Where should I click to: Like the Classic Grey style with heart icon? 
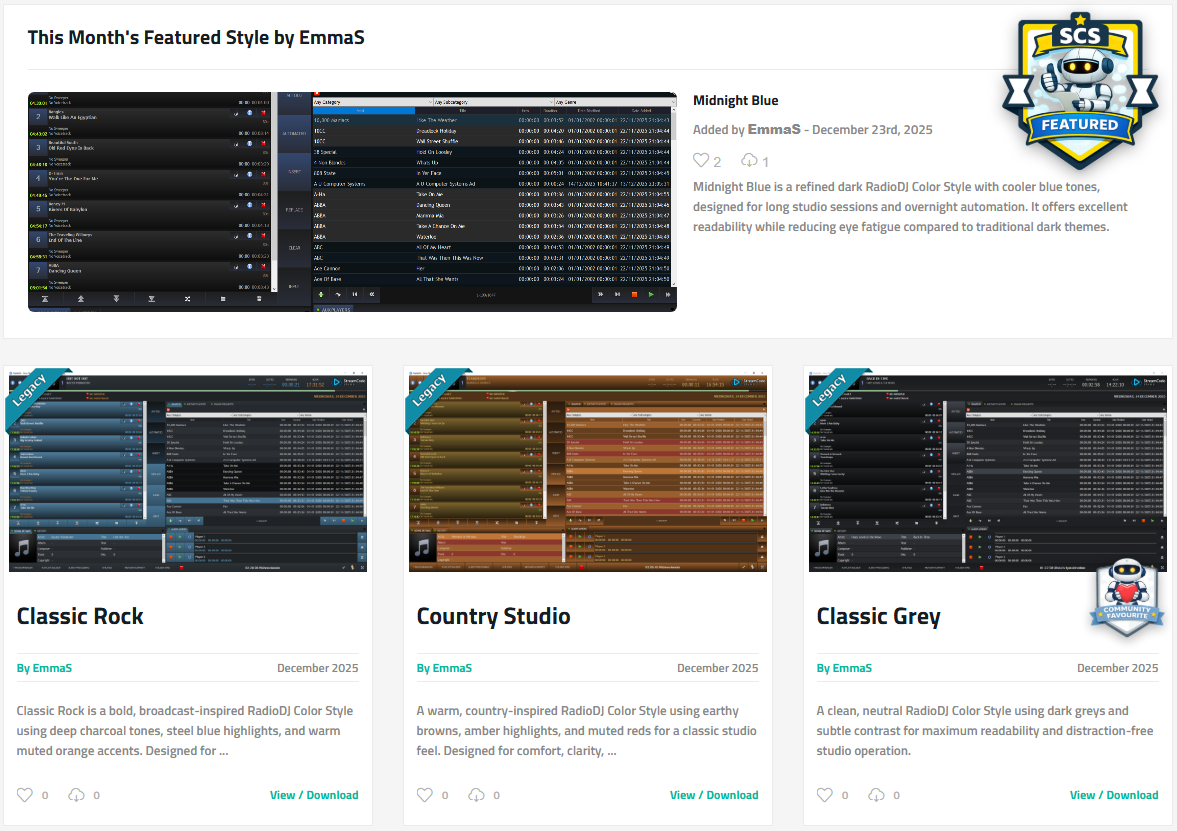[x=825, y=795]
